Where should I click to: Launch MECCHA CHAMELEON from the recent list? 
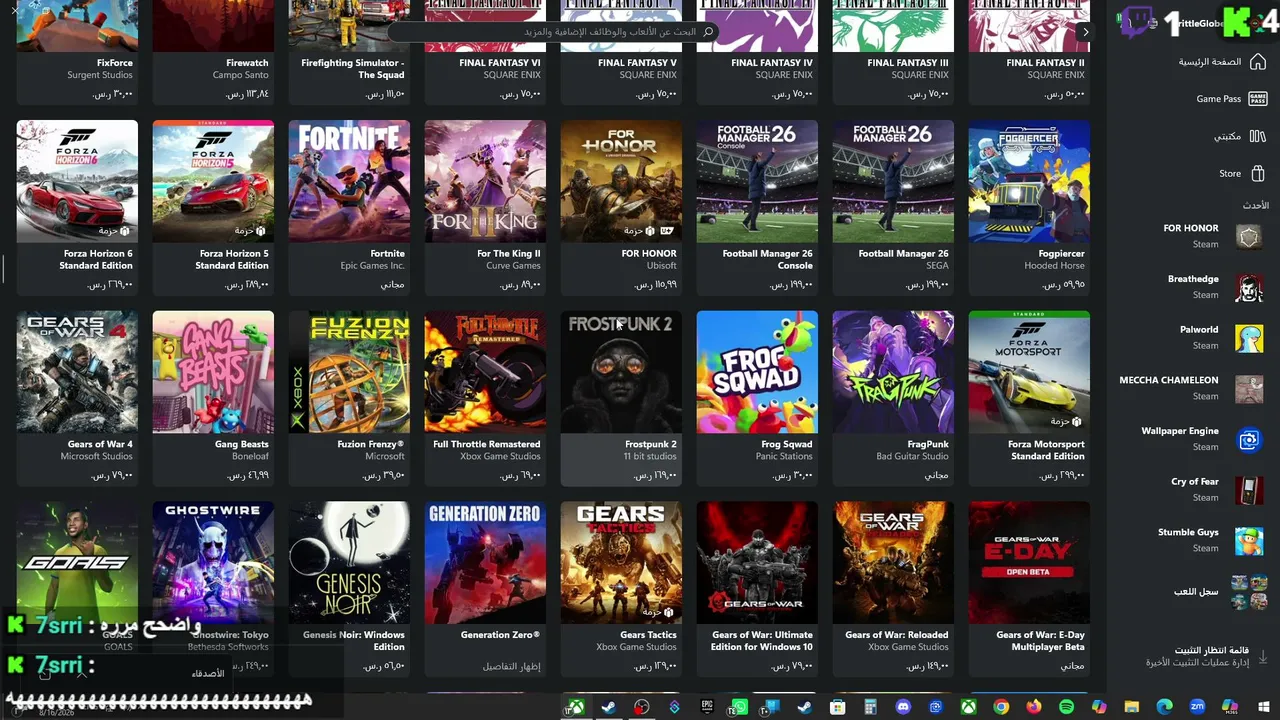point(1192,388)
